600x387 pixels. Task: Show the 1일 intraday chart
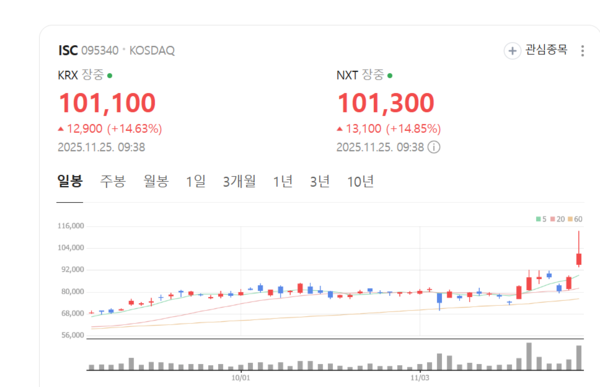click(x=196, y=181)
